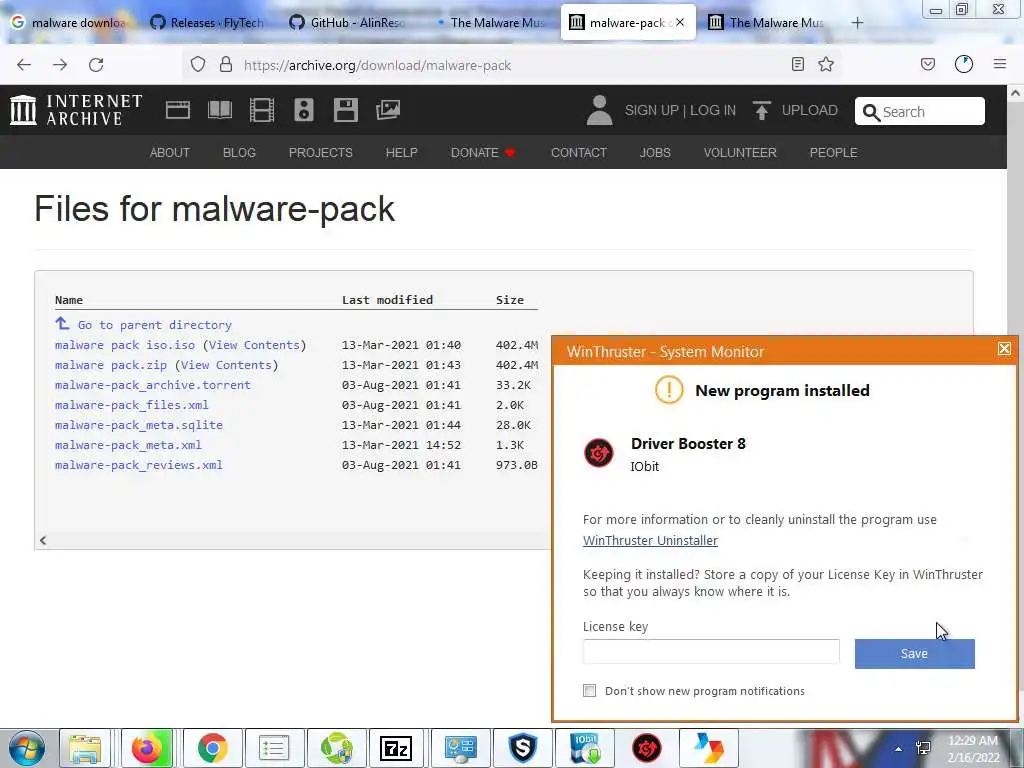Image resolution: width=1024 pixels, height=768 pixels.
Task: Open File Explorer from taskbar
Action: [x=85, y=748]
